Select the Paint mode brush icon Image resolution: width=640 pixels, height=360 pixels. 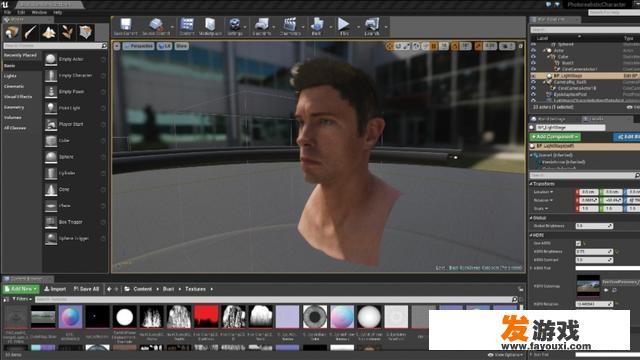click(x=30, y=32)
